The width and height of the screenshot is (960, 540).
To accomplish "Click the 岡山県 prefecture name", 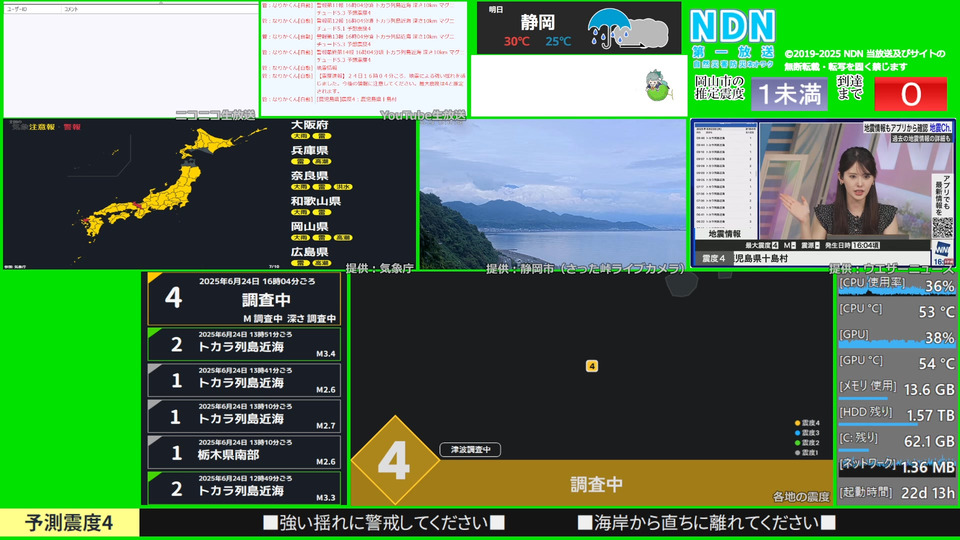I will [x=310, y=227].
